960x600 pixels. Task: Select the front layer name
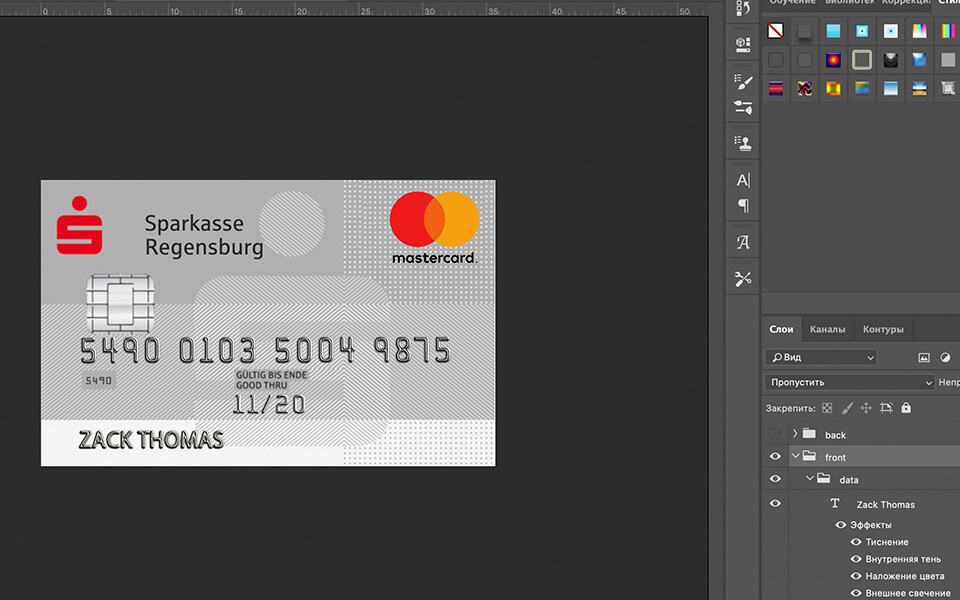(x=835, y=457)
